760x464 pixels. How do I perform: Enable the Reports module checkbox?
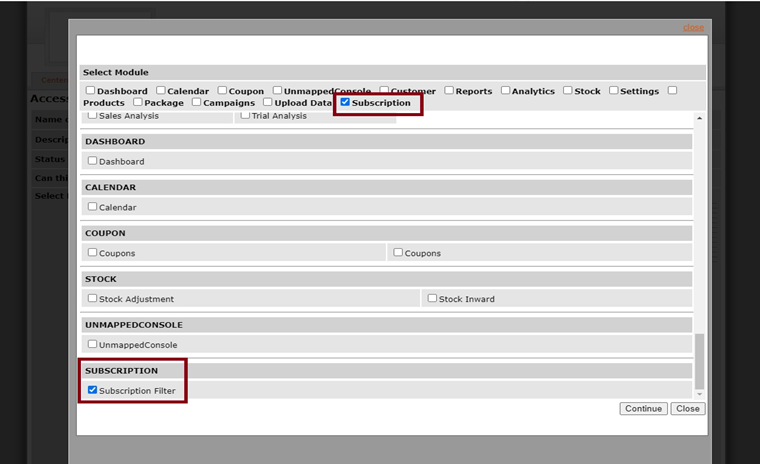coord(449,90)
